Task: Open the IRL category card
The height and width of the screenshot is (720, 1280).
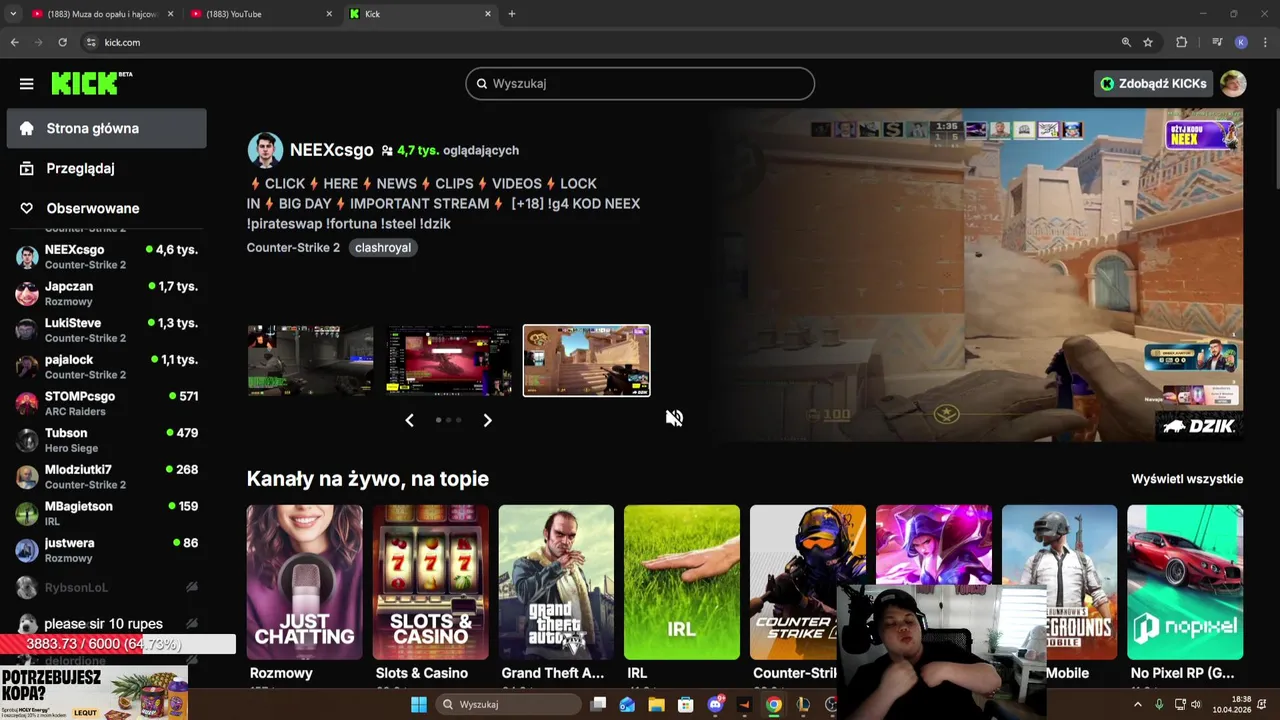Action: coord(682,582)
